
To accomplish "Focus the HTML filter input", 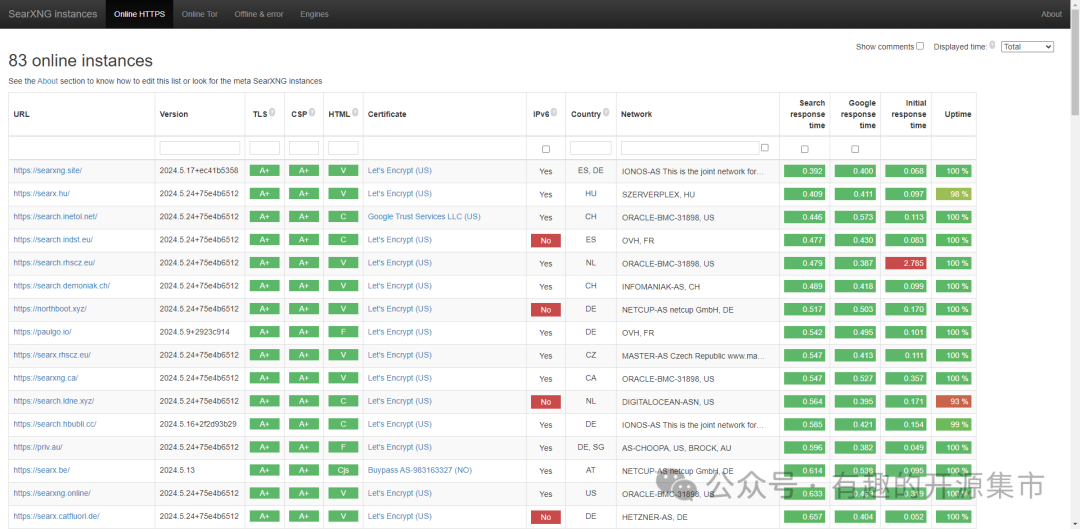I will [x=343, y=148].
